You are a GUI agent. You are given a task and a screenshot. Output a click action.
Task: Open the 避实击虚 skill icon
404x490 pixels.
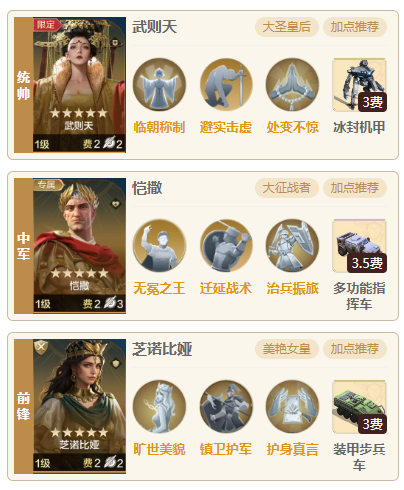[226, 85]
